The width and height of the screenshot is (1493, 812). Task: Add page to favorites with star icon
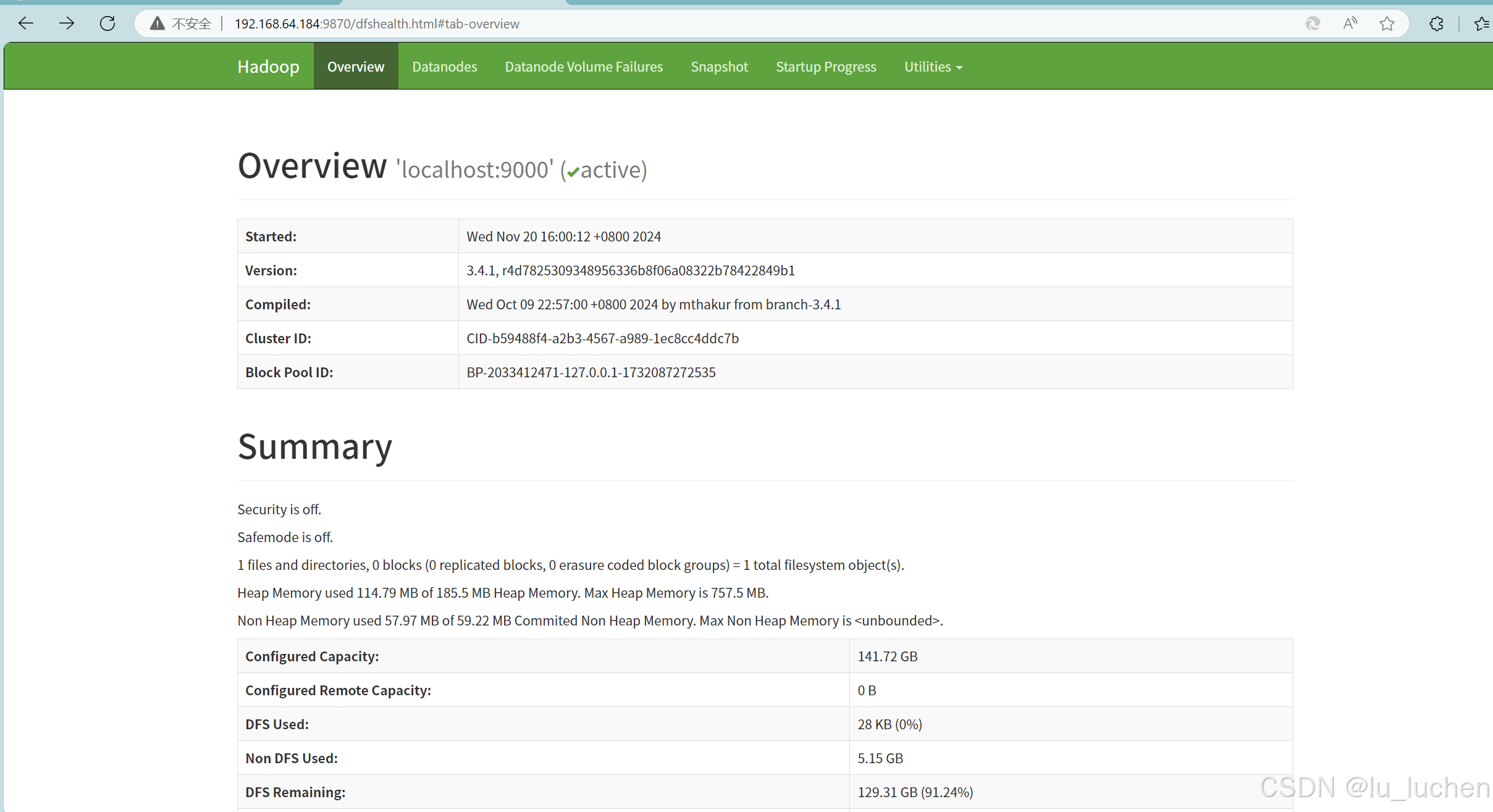point(1387,23)
